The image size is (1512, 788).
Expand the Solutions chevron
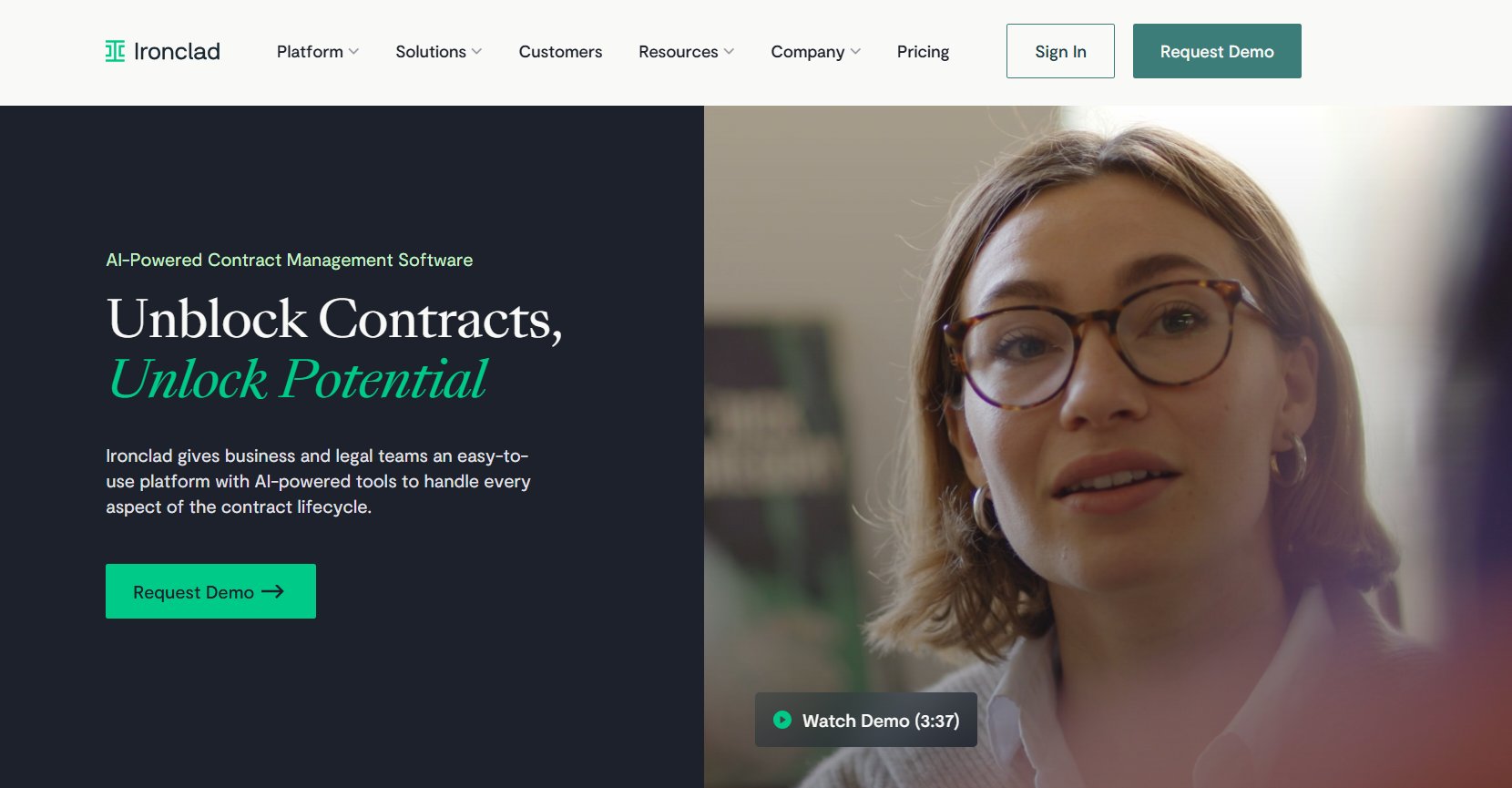476,52
